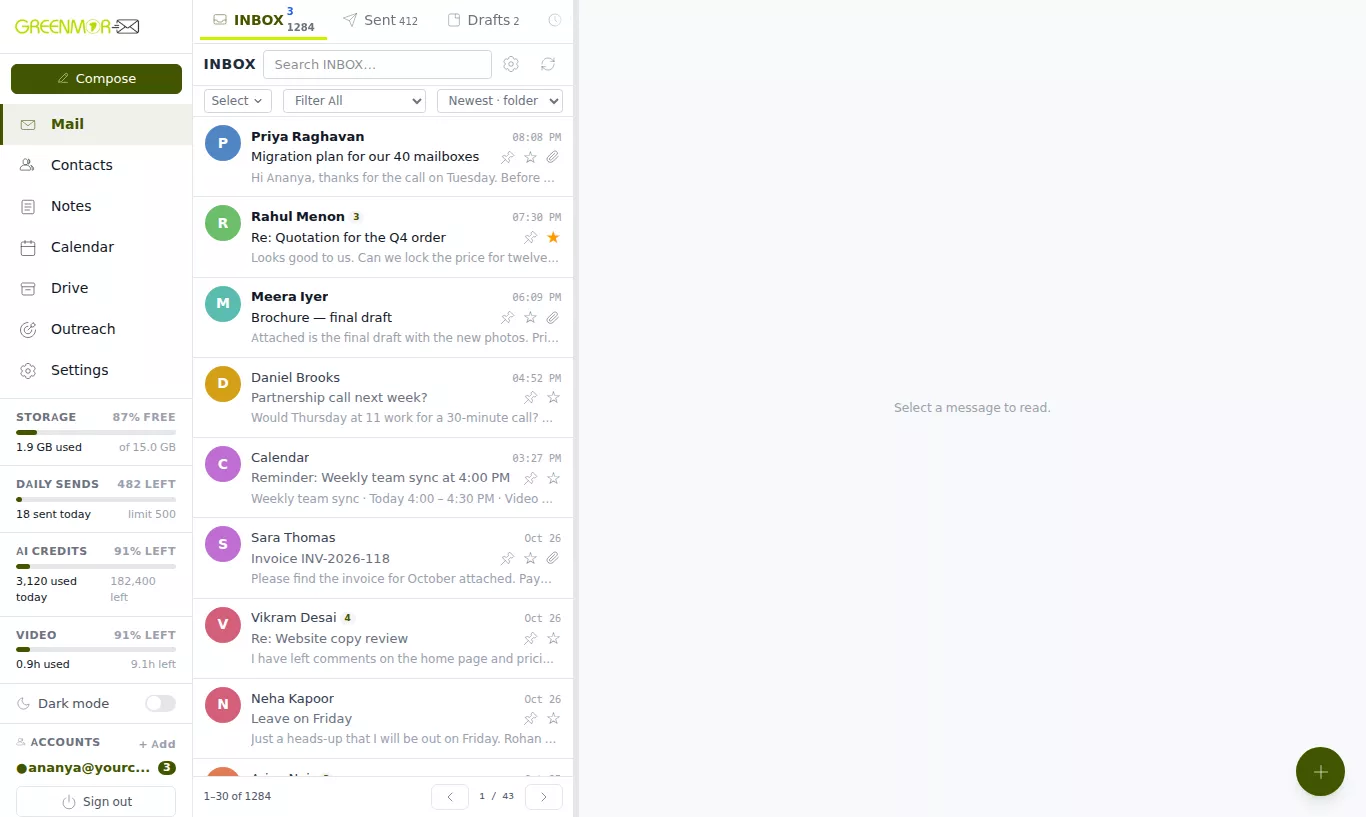
Task: Click the GreenMor logo
Action: click(77, 27)
